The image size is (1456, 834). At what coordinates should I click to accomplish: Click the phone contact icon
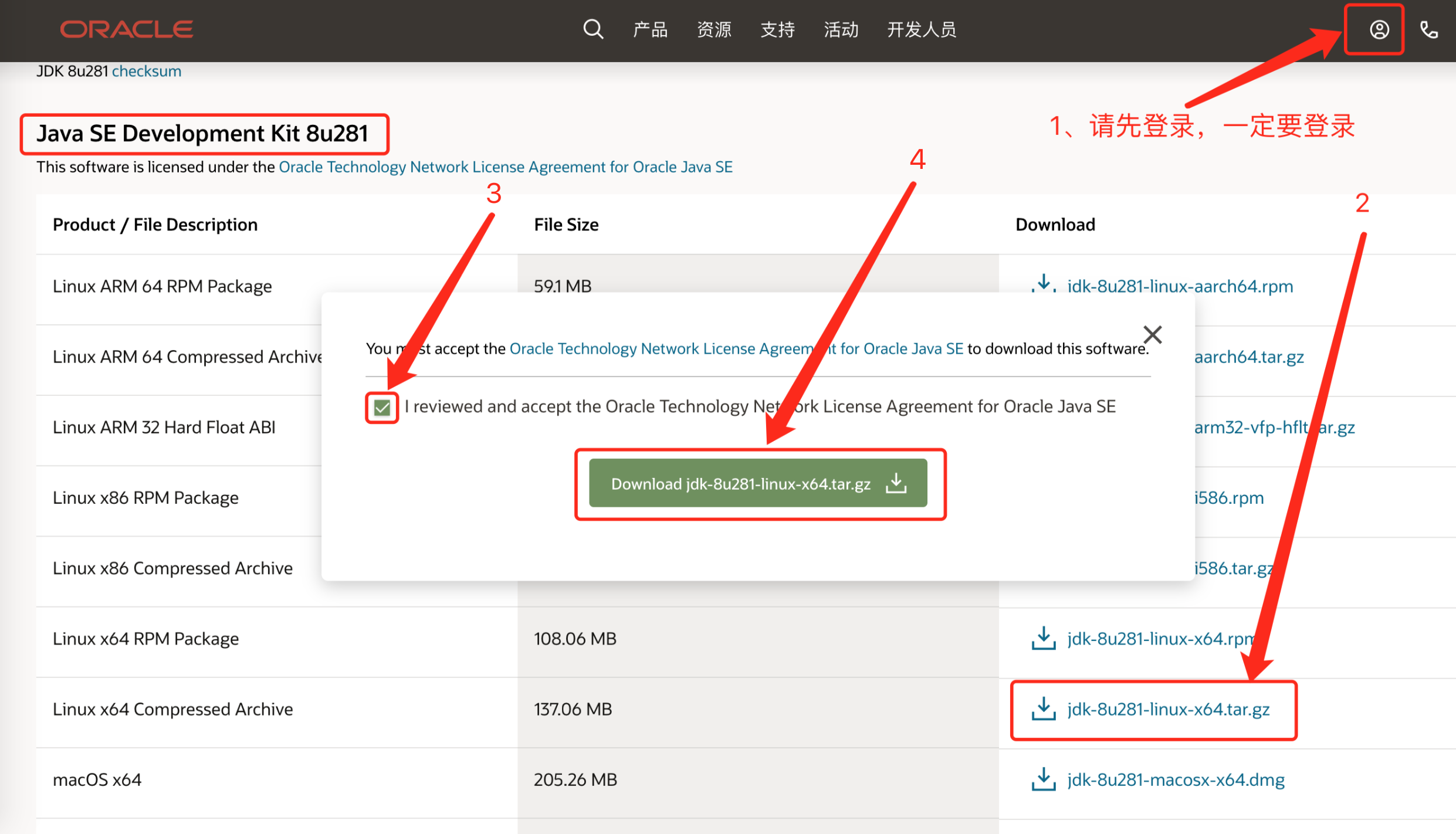(x=1428, y=29)
